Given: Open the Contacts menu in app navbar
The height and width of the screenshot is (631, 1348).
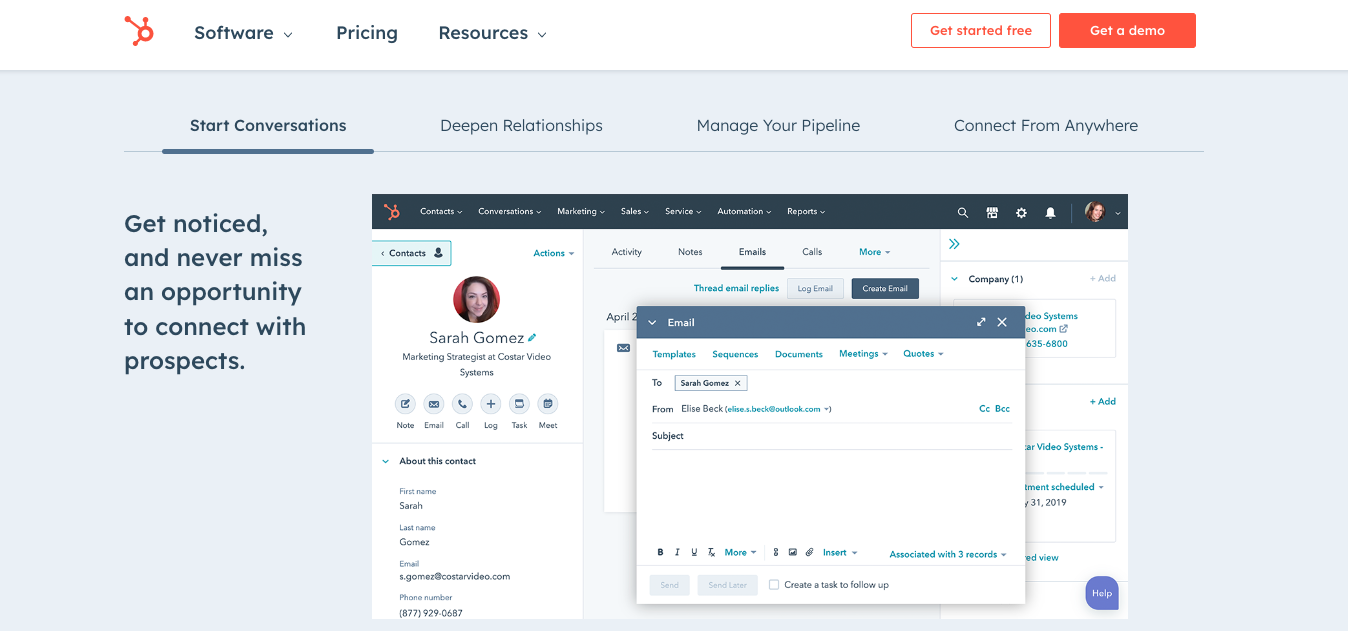Looking at the screenshot, I should click(441, 212).
